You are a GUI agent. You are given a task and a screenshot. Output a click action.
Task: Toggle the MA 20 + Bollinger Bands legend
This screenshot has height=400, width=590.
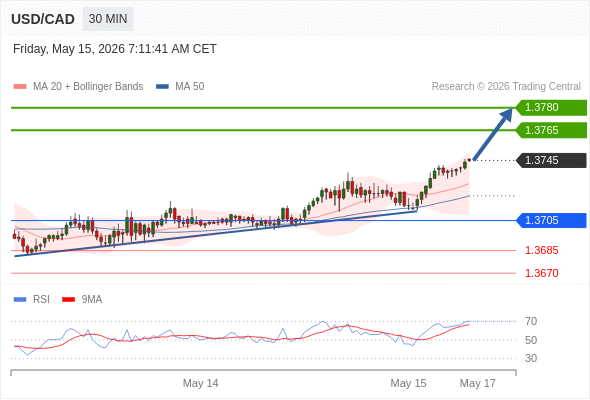point(78,87)
